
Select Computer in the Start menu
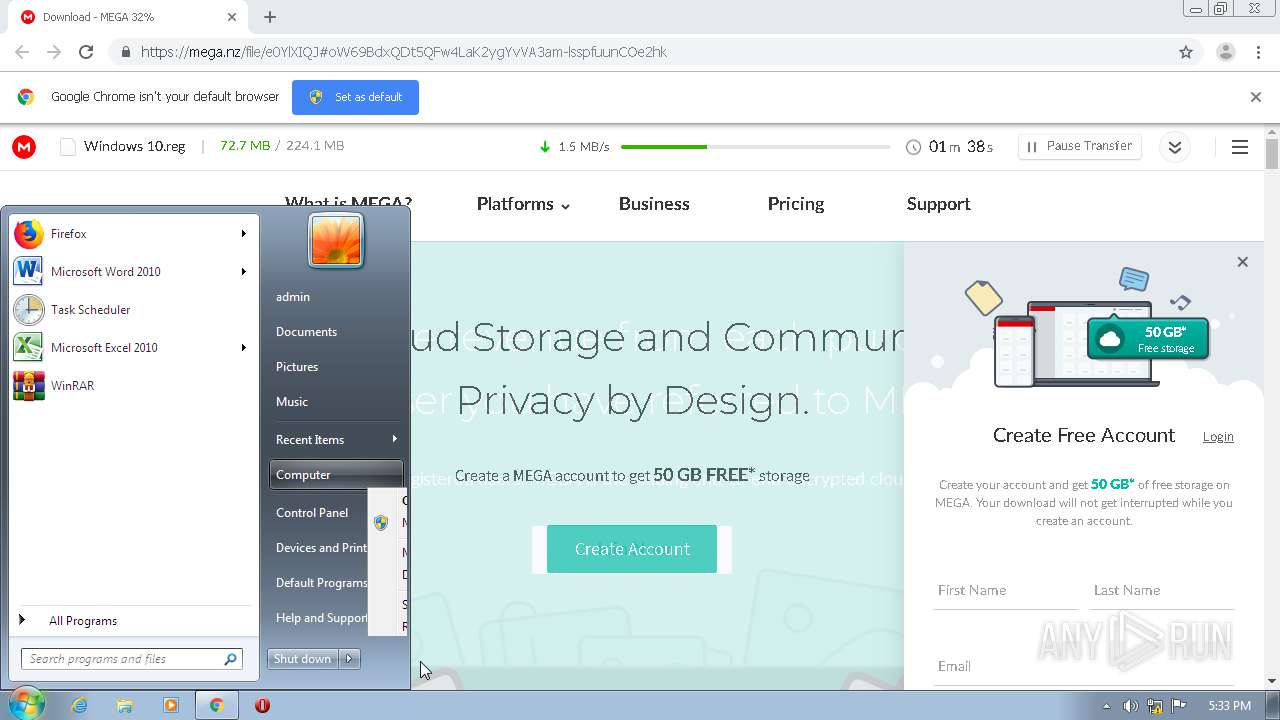(335, 475)
